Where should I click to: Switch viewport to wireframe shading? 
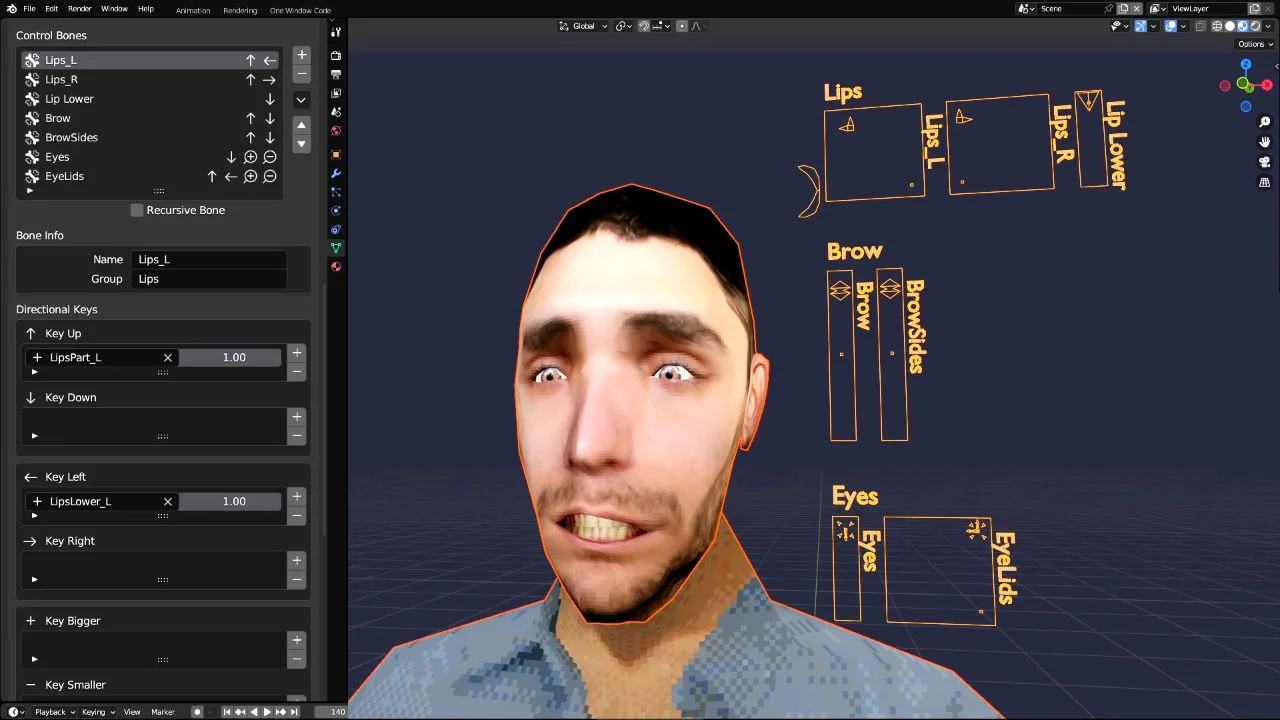1216,26
